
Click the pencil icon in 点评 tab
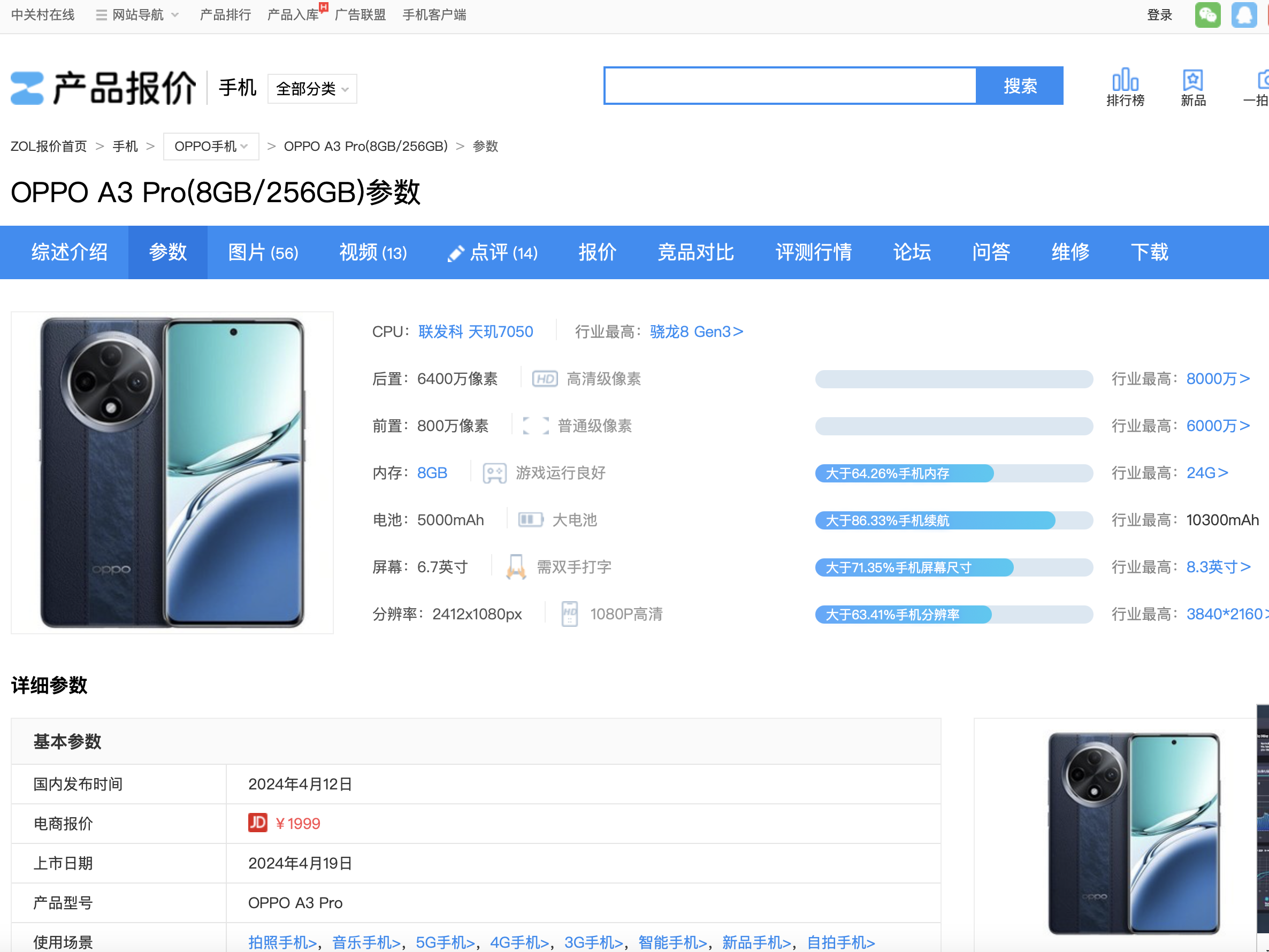tap(455, 253)
